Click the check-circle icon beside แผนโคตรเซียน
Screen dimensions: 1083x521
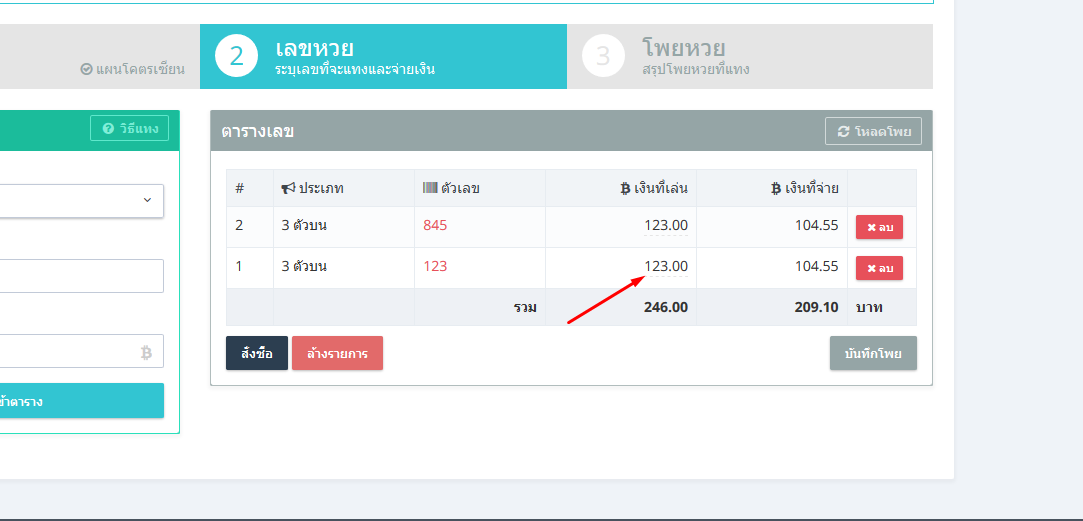pos(86,70)
